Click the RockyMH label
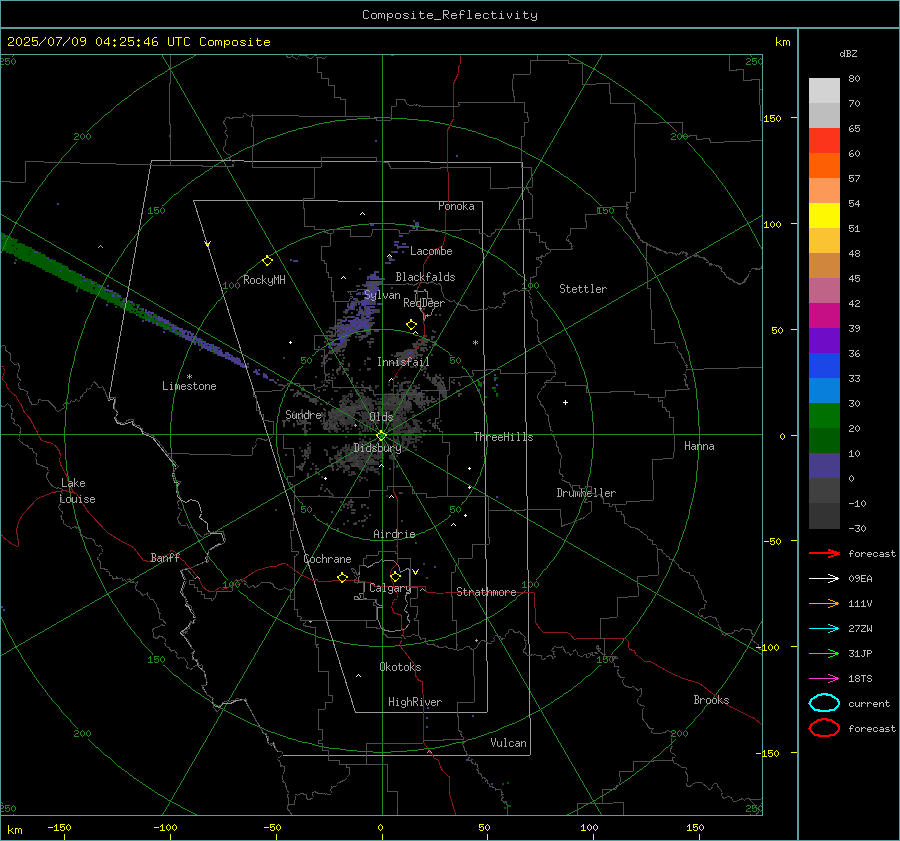The height and width of the screenshot is (841, 900). pos(264,280)
